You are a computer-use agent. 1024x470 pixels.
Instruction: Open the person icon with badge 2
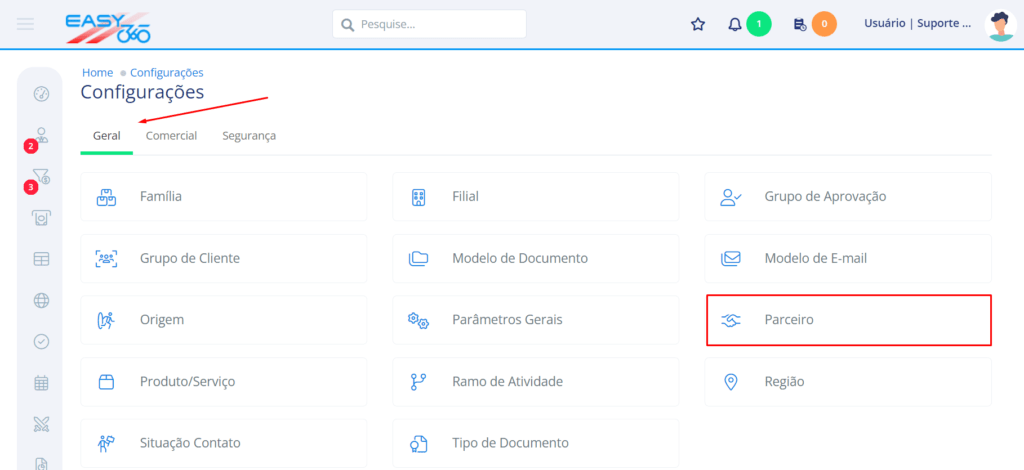[42, 135]
